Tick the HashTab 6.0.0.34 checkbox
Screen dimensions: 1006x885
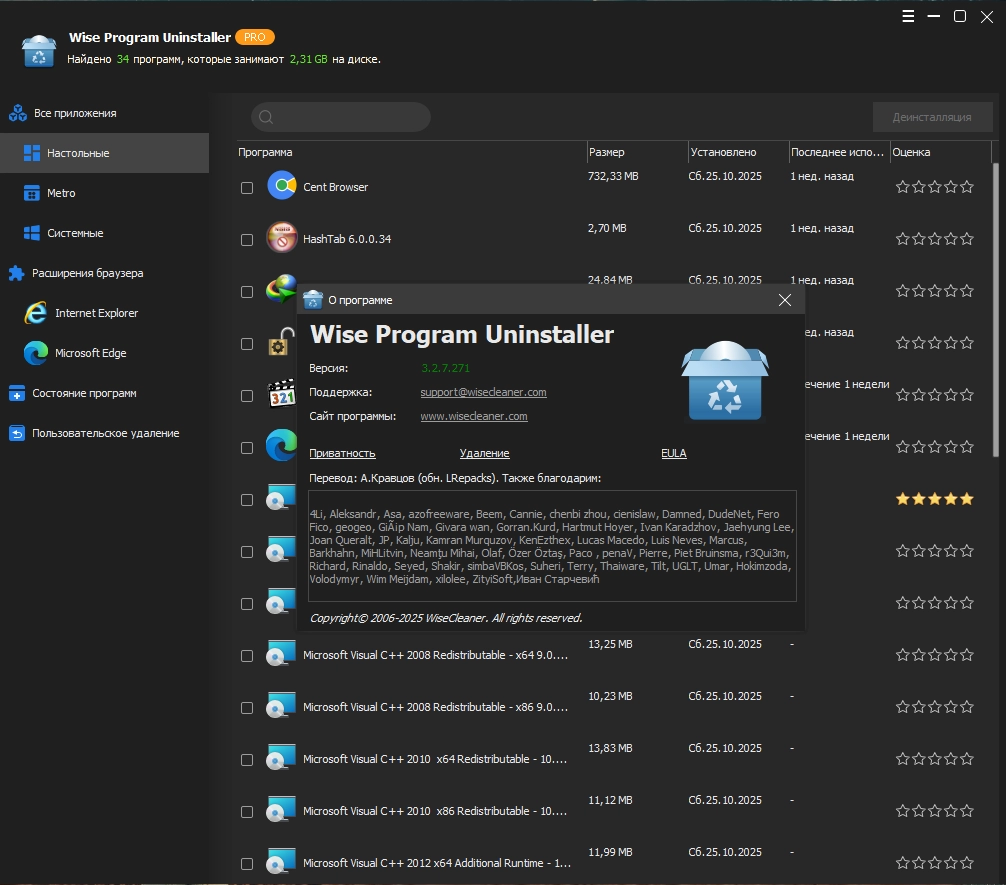247,240
